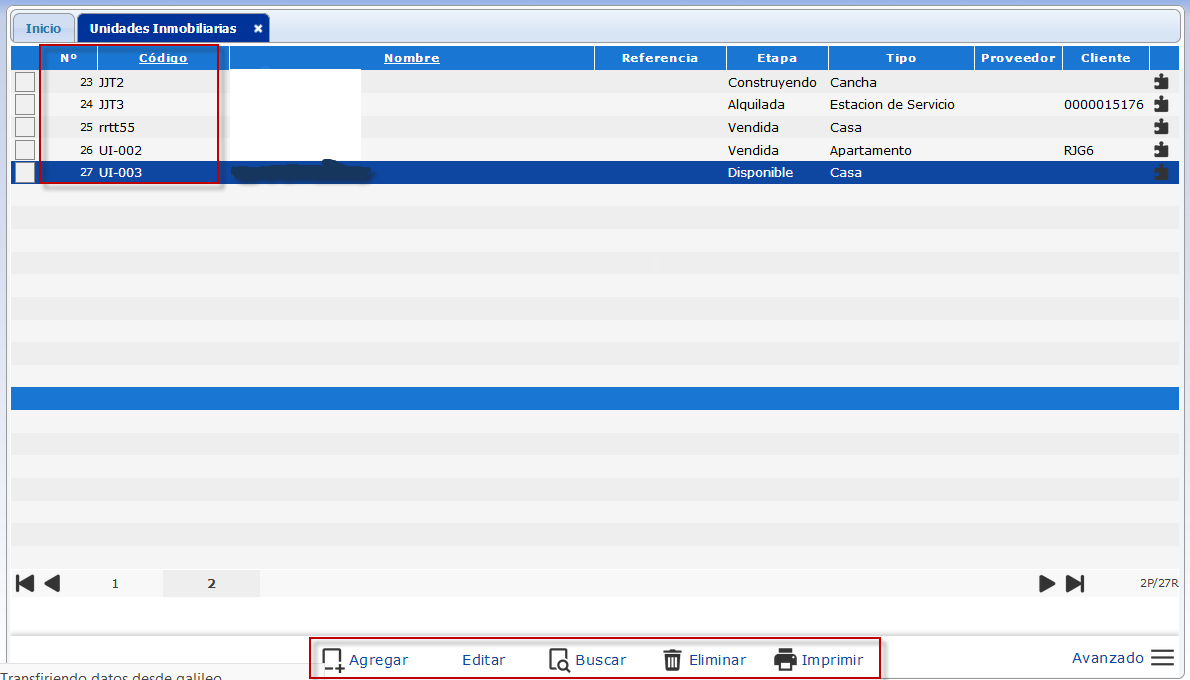
Task: Select the code cell JJT2
Action: 112,82
